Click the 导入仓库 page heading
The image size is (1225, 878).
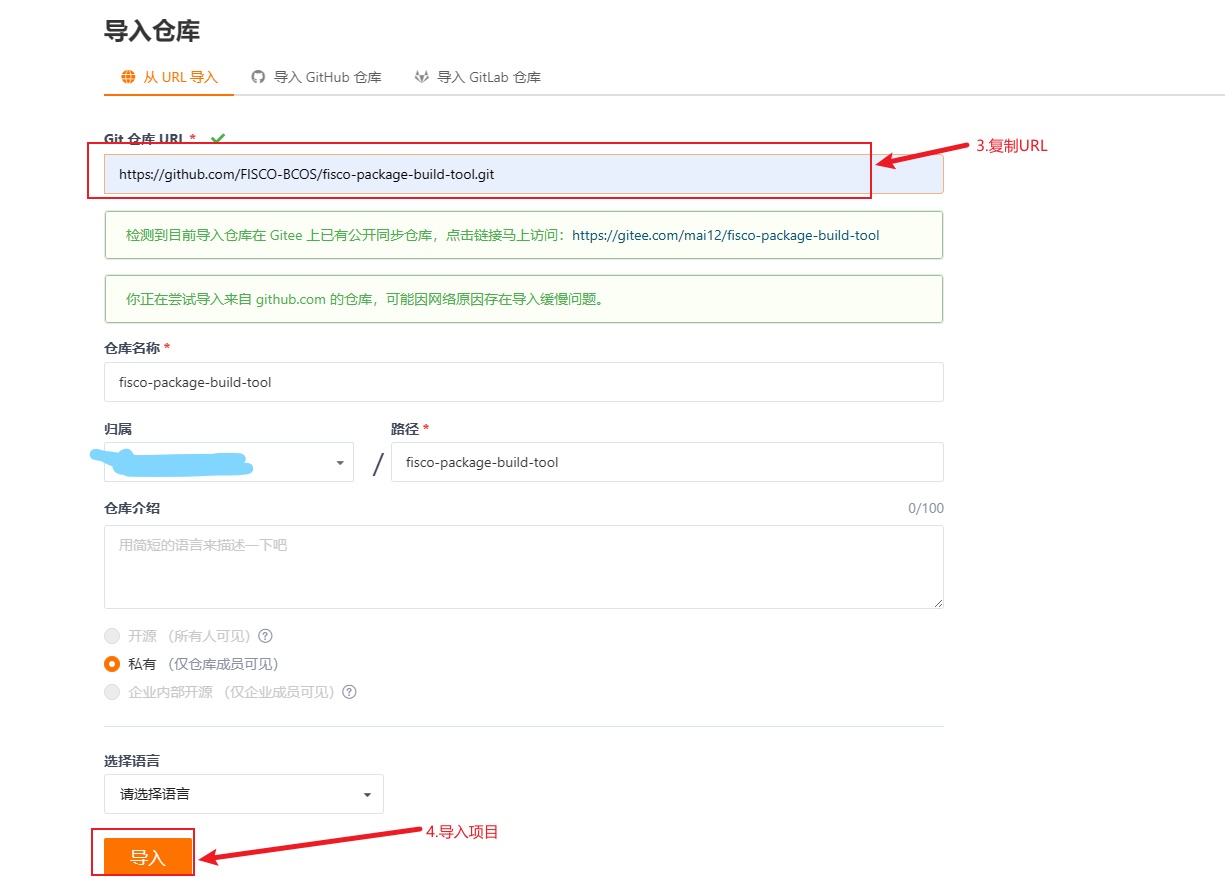point(152,30)
